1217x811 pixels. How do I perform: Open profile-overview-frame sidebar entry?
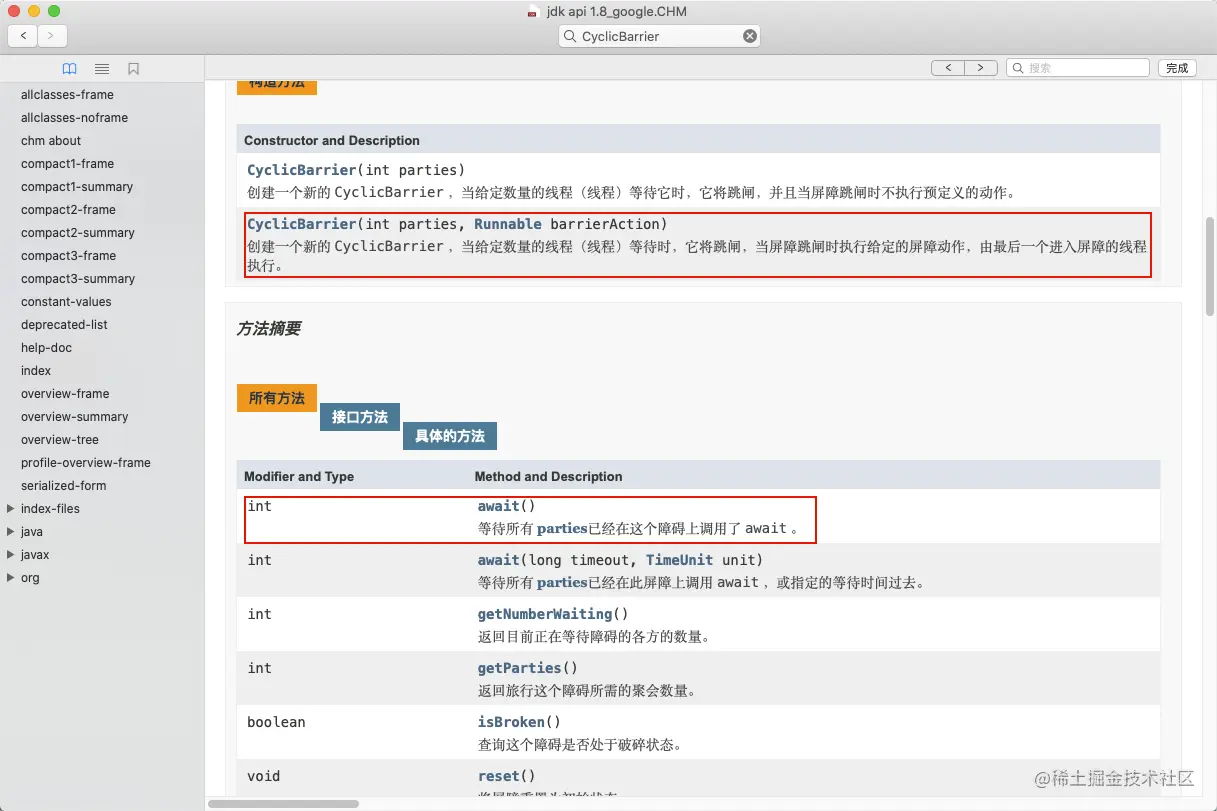tap(86, 463)
